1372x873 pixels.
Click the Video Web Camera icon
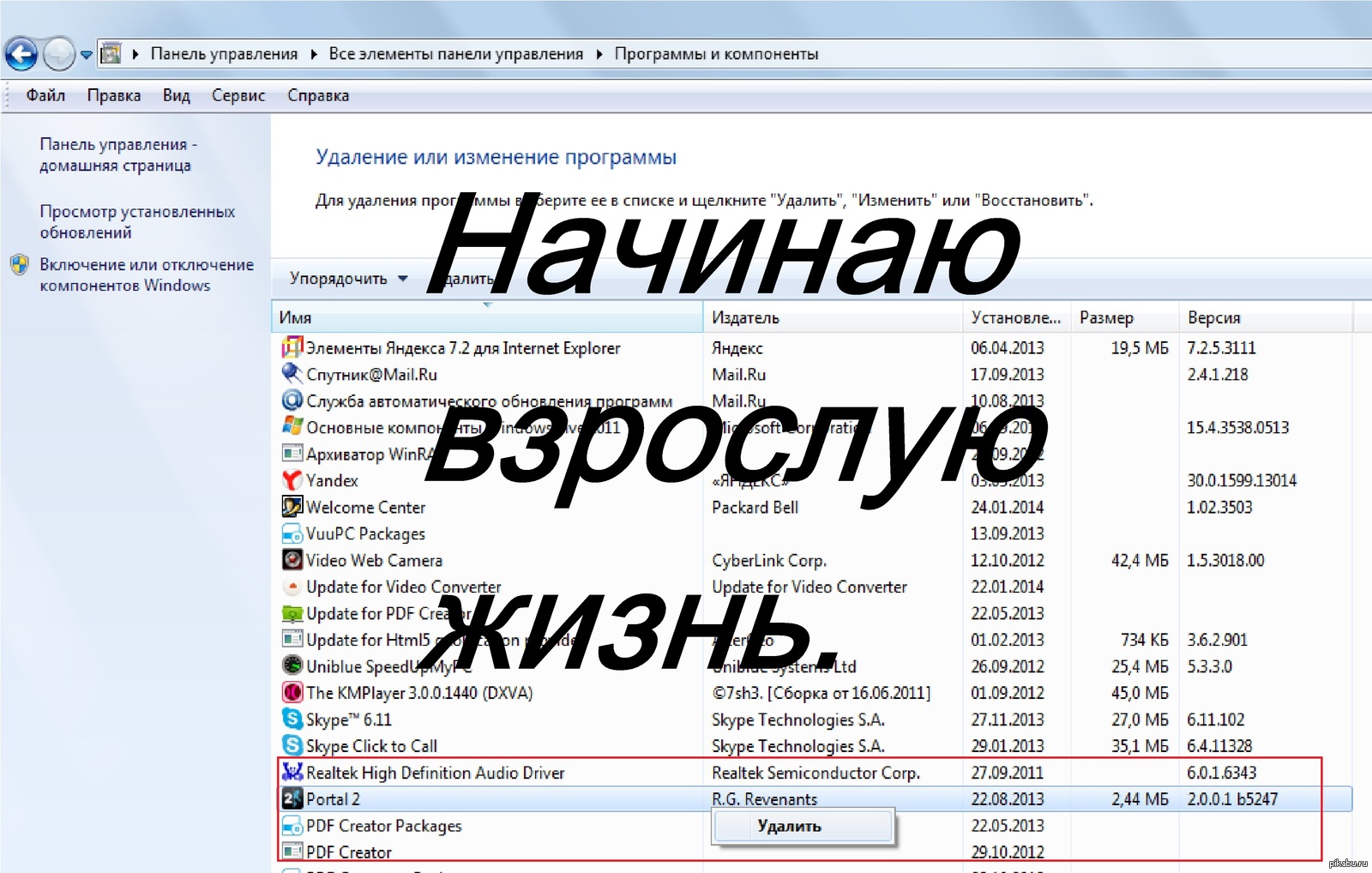[292, 560]
